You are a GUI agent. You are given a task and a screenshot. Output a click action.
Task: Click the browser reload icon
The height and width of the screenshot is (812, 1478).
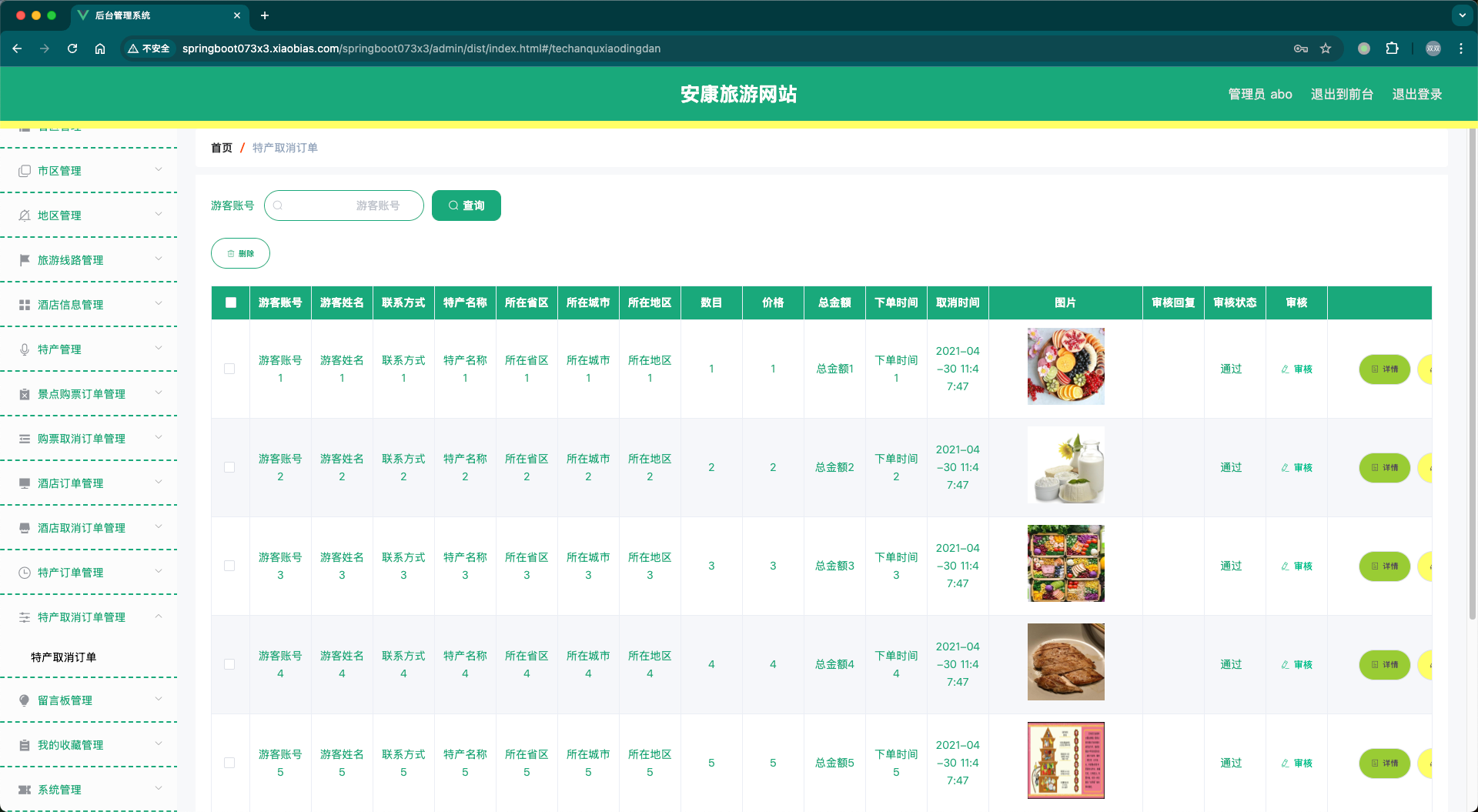(x=72, y=48)
